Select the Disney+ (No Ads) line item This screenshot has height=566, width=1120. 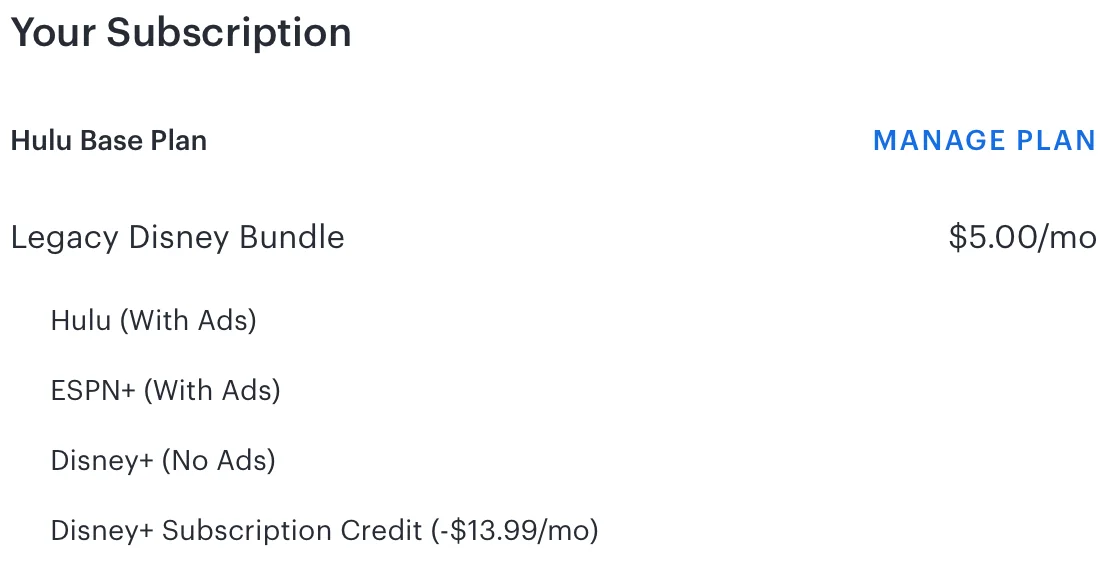[x=163, y=460]
